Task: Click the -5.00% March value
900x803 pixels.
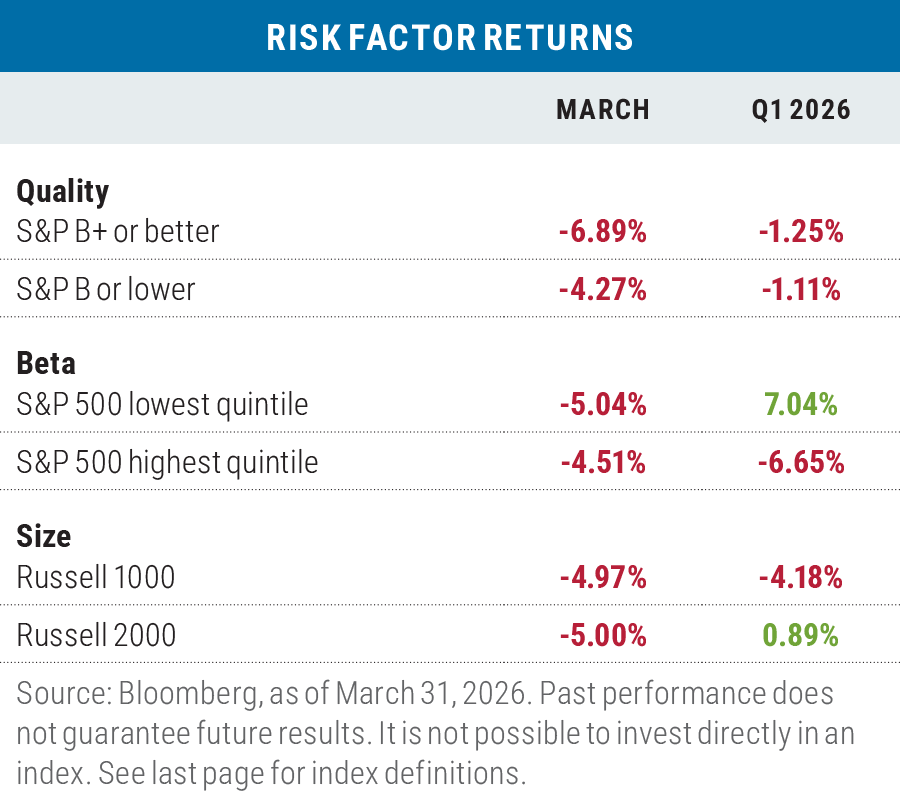Action: (602, 634)
